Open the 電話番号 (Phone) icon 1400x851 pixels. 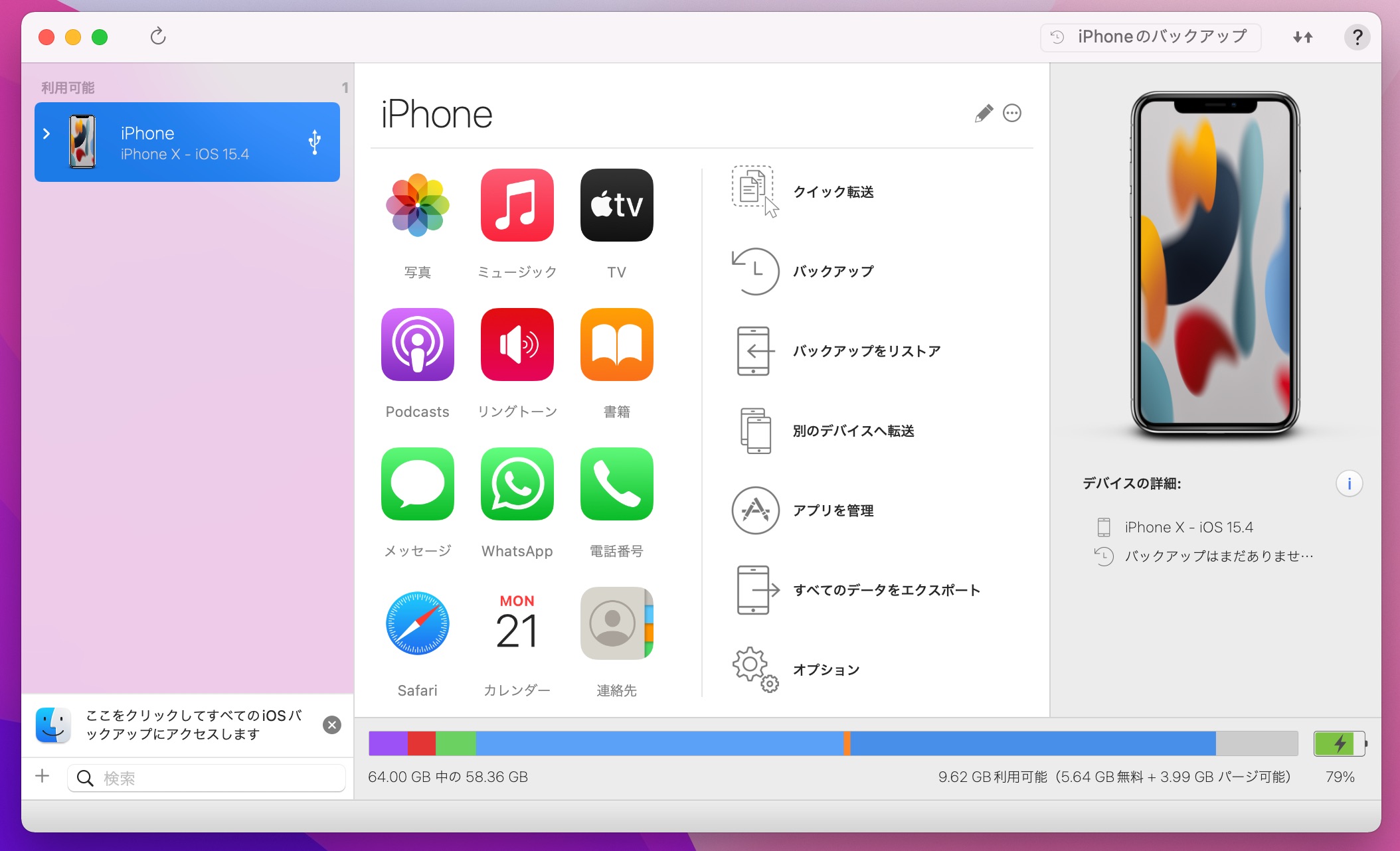[x=617, y=484]
